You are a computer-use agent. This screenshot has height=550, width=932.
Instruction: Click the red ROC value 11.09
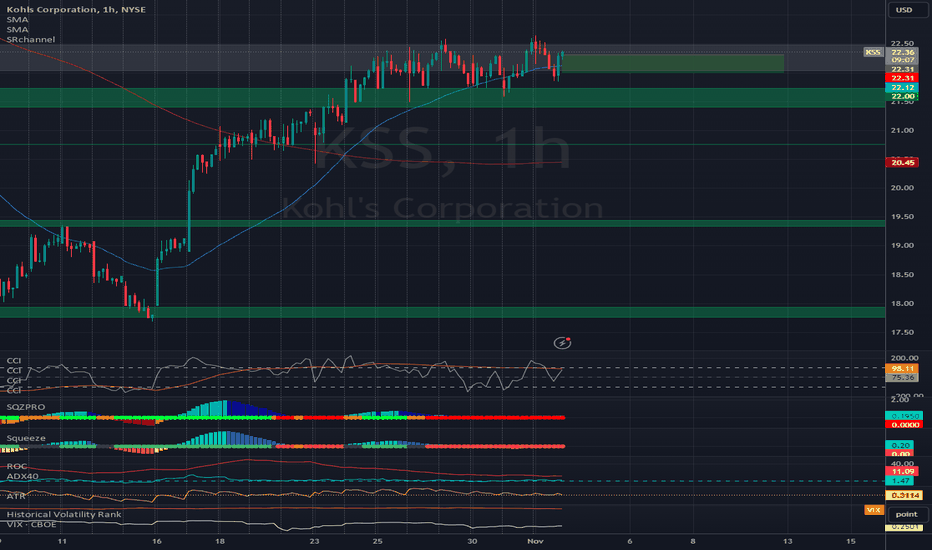tap(902, 472)
